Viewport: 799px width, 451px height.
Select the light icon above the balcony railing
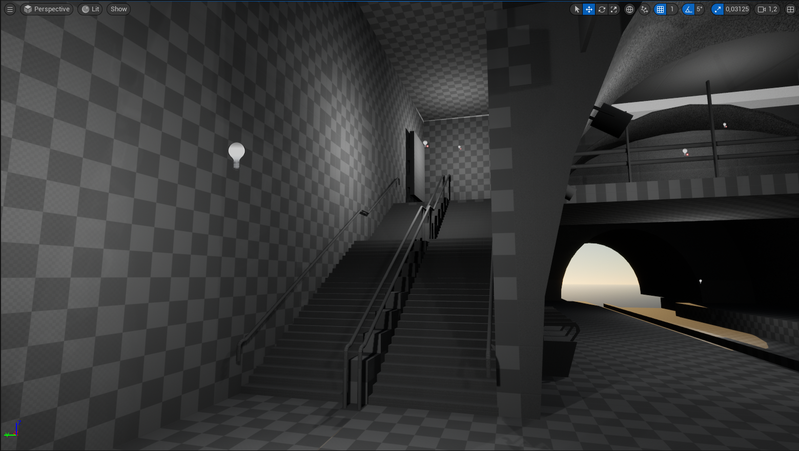pos(685,152)
